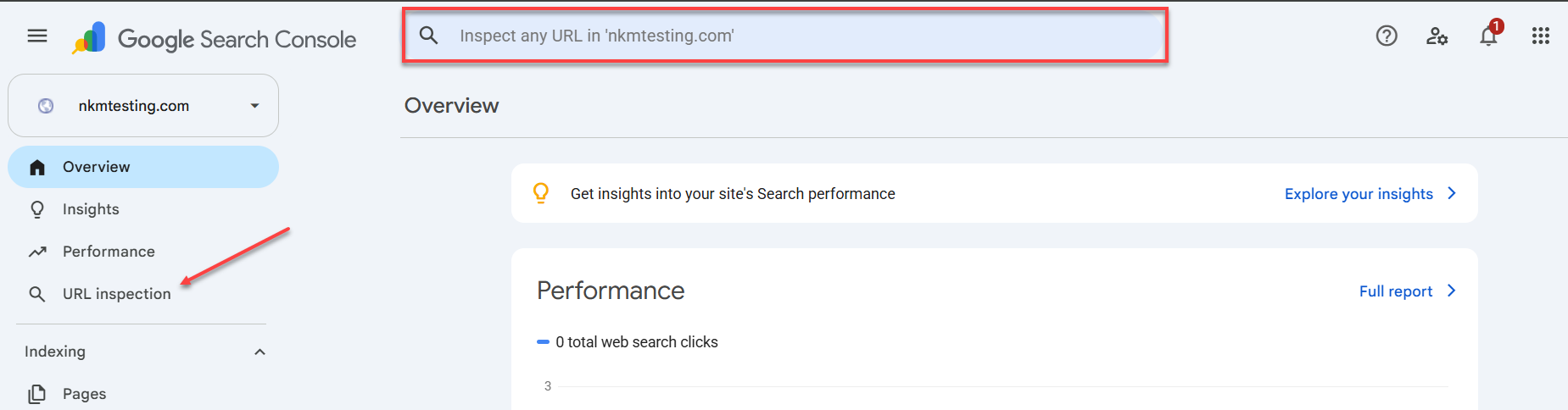Click the Performance trend arrow icon
The width and height of the screenshot is (1568, 410).
click(37, 252)
